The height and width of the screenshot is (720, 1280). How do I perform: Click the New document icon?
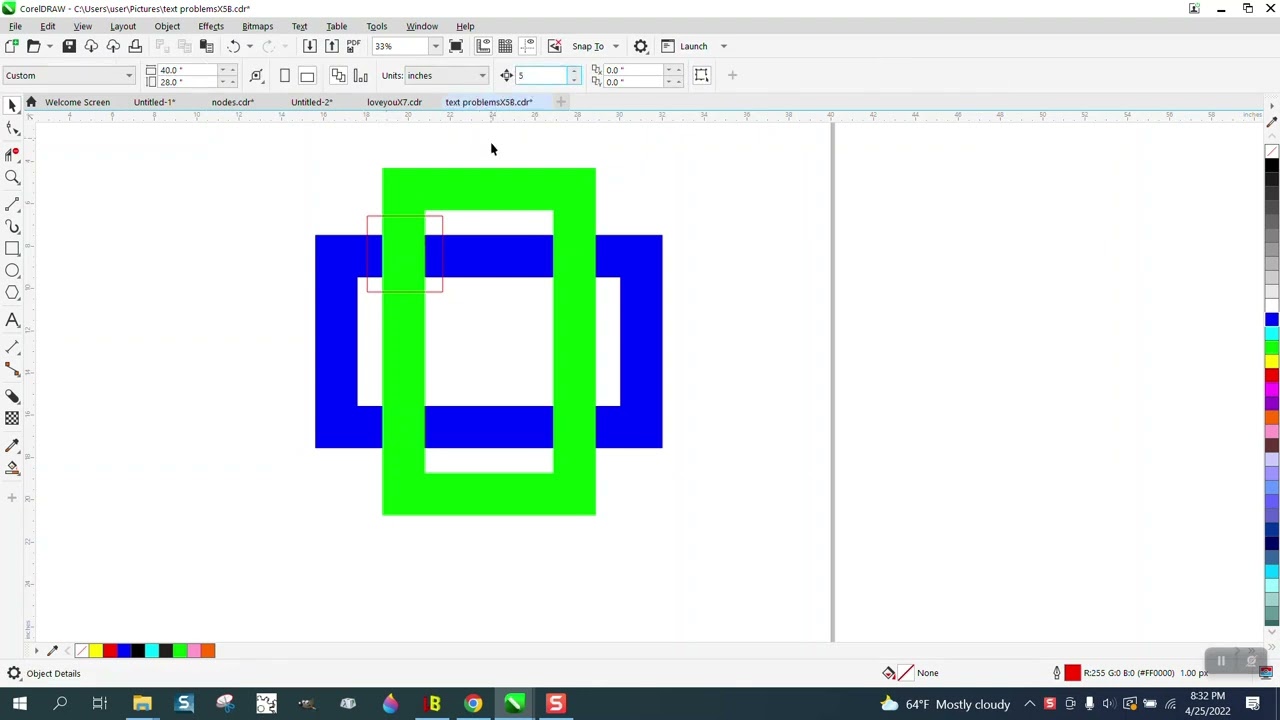tap(11, 46)
